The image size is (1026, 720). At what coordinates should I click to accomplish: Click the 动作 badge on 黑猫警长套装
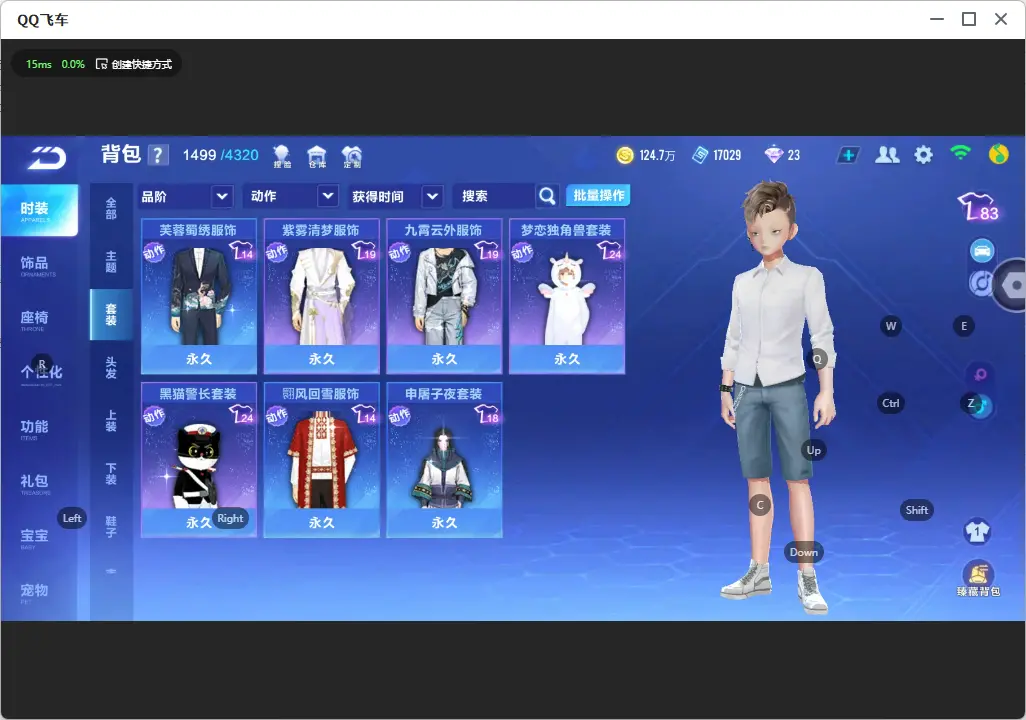(x=154, y=416)
